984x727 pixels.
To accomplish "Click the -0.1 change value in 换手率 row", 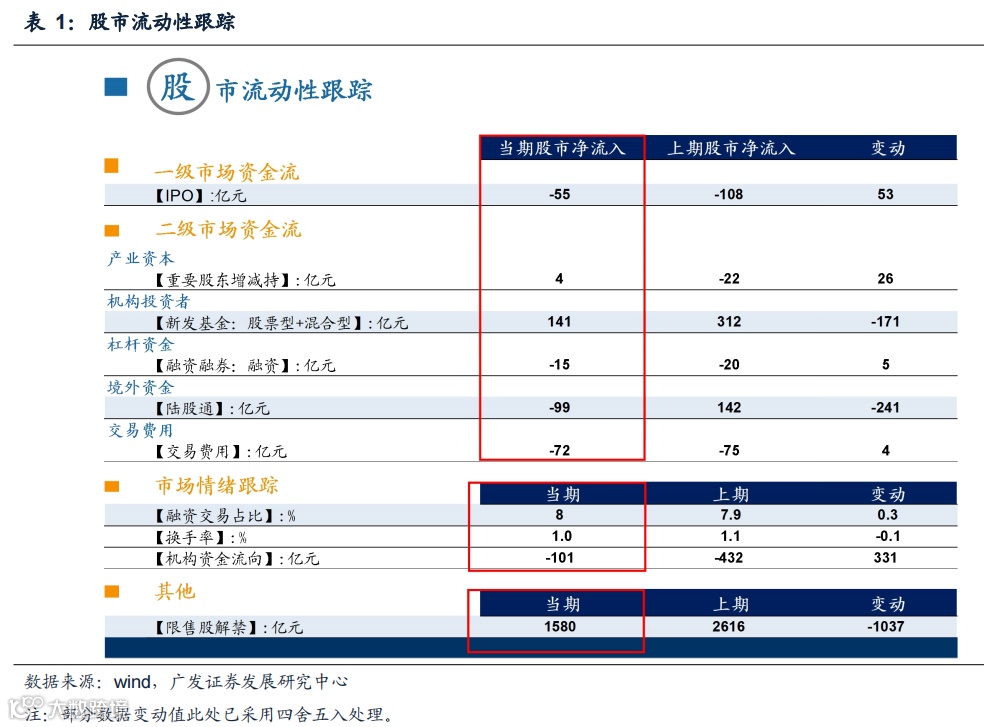I will pos(888,536).
